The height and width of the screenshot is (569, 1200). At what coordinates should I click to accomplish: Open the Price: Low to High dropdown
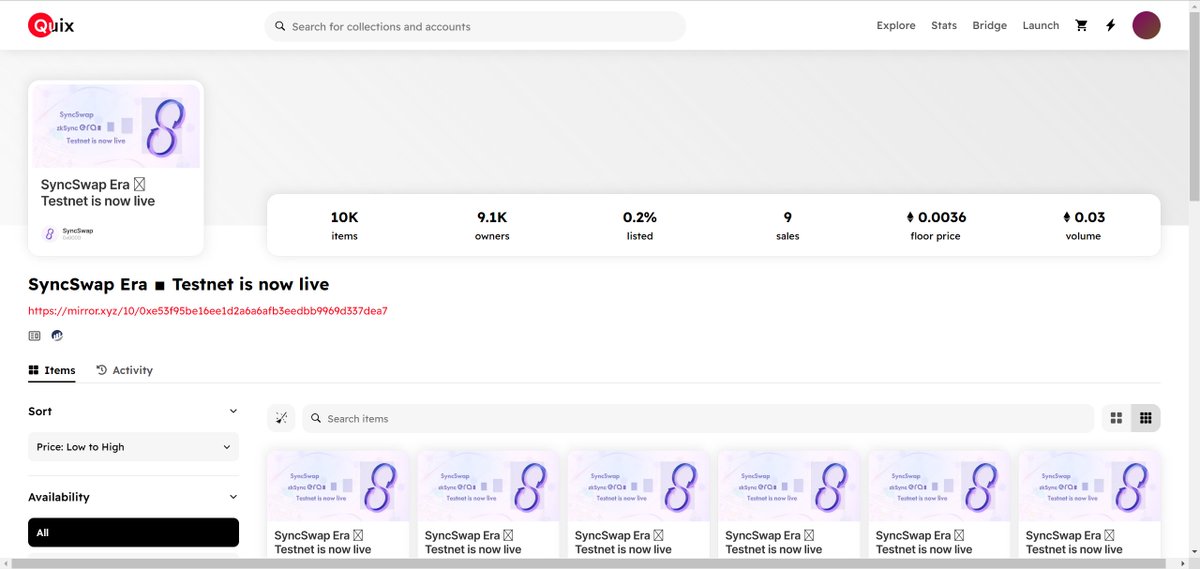[x=133, y=447]
